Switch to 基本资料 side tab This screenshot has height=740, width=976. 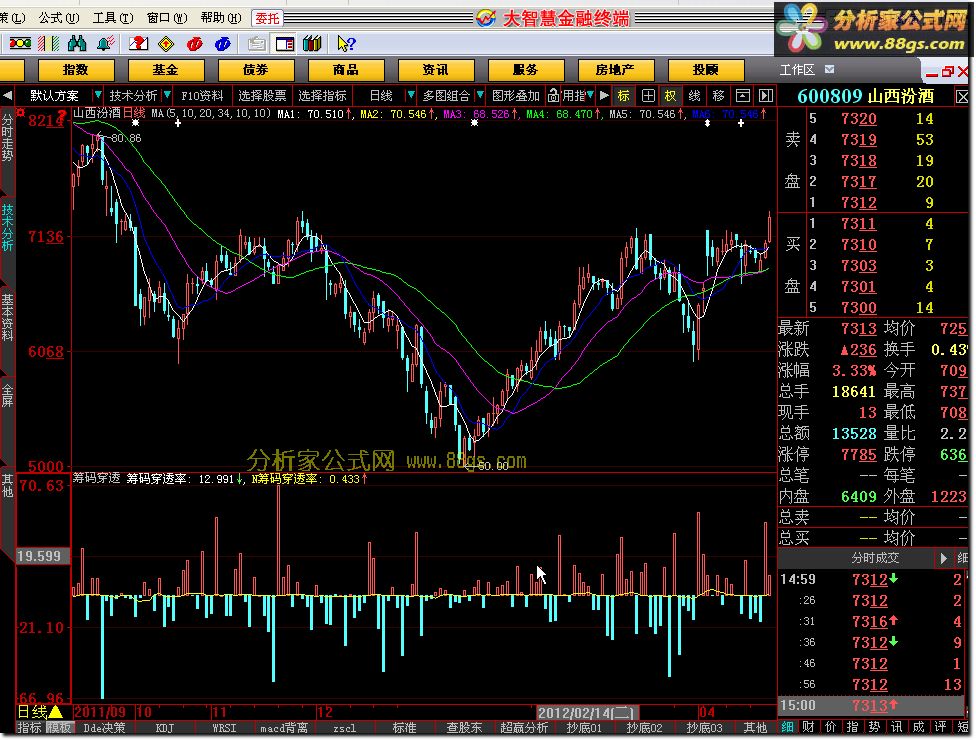point(7,317)
